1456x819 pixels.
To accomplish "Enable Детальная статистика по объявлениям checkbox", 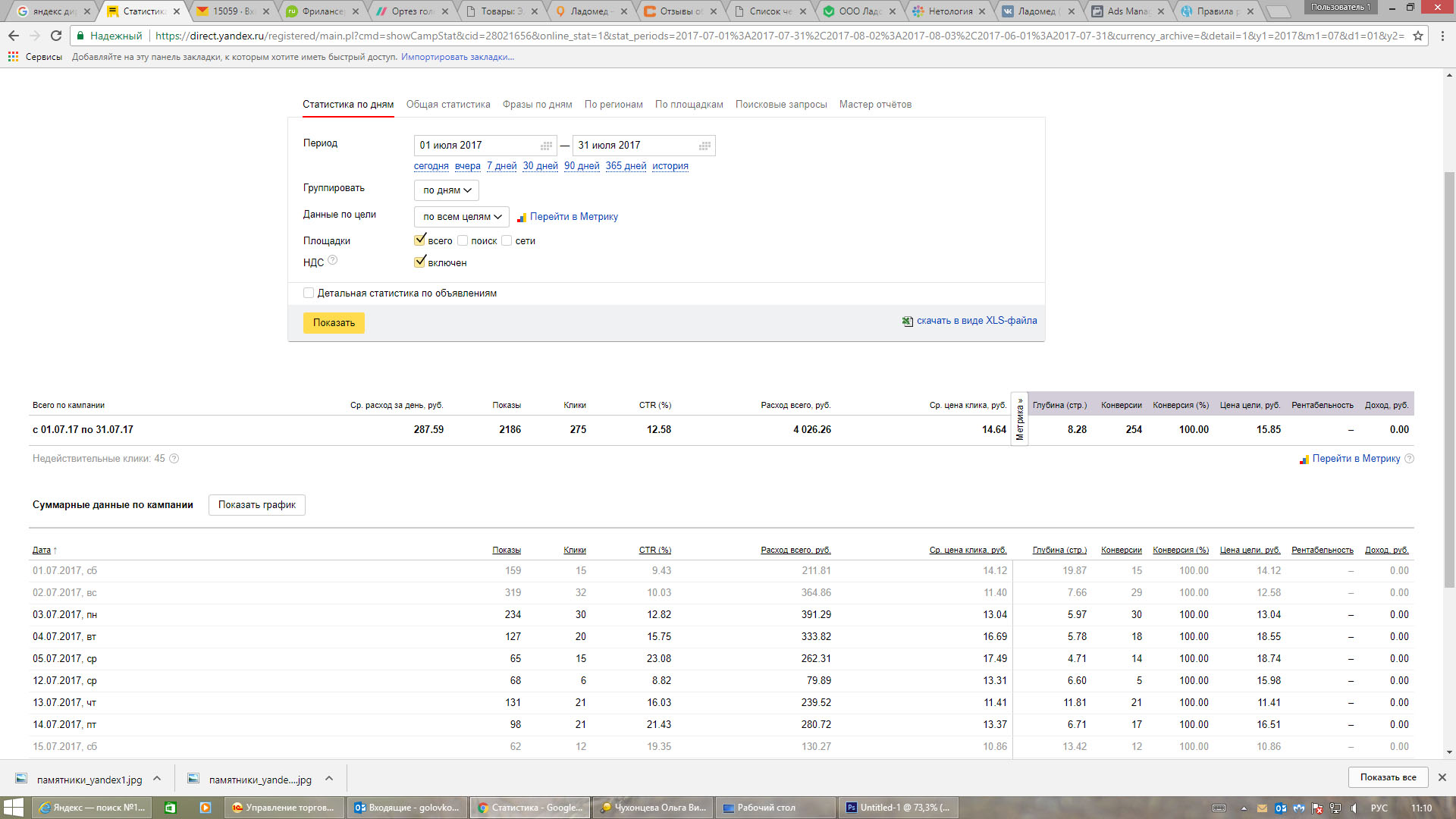I will [x=309, y=293].
